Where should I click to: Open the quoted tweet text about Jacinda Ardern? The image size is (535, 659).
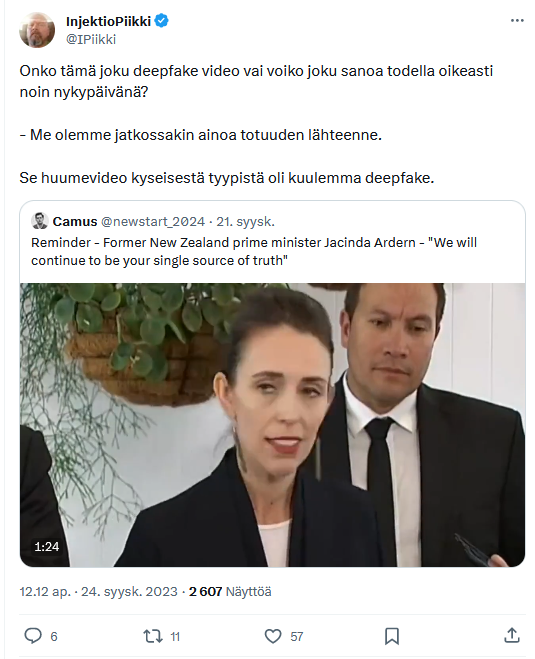click(x=254, y=251)
